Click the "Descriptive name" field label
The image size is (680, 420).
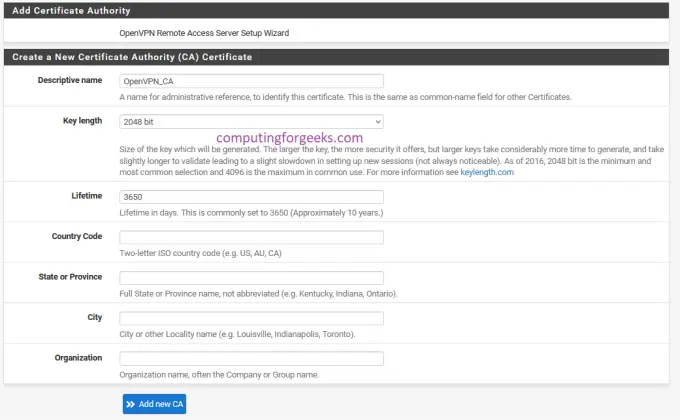pyautogui.click(x=70, y=79)
